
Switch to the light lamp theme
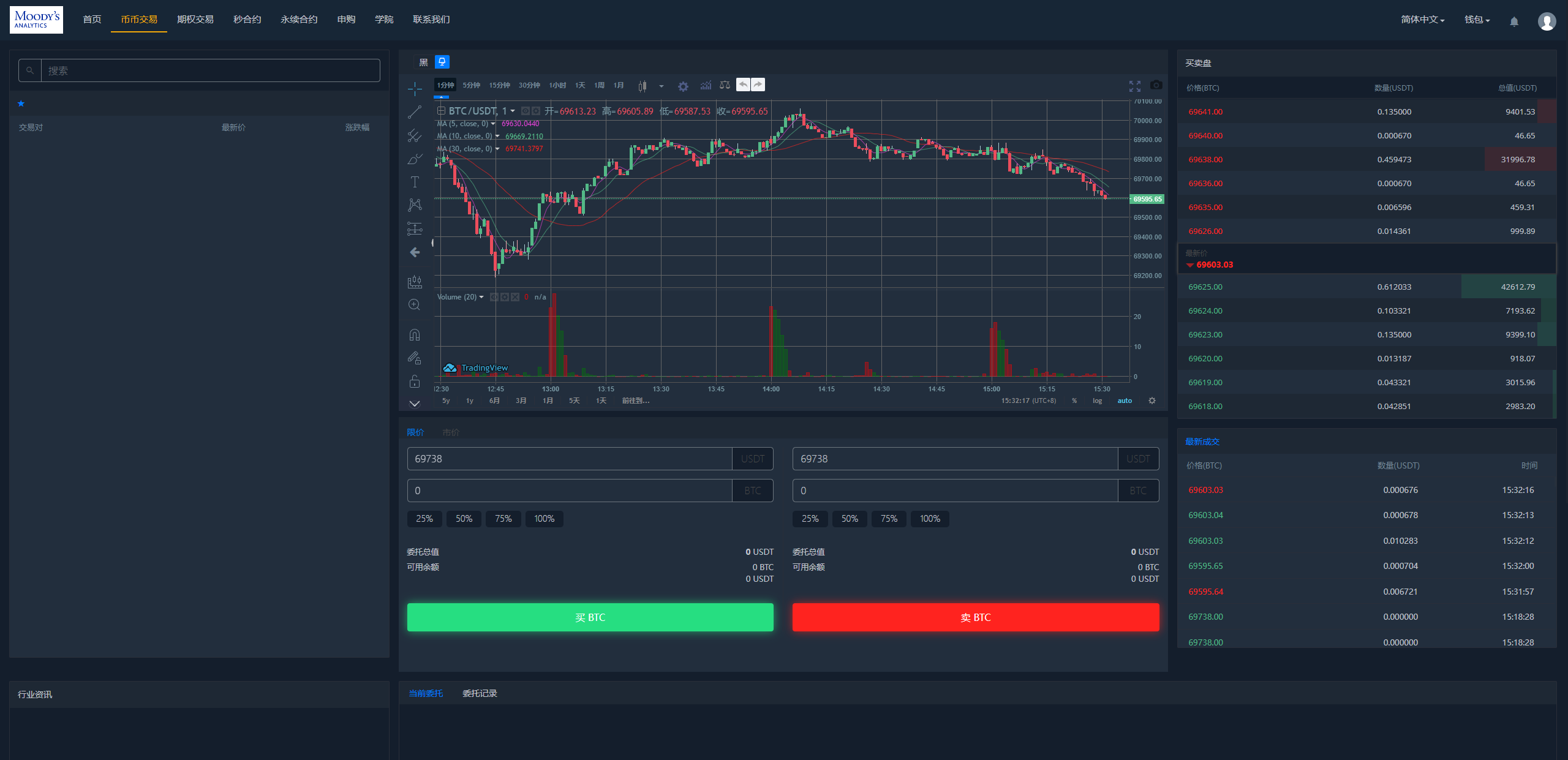[442, 62]
